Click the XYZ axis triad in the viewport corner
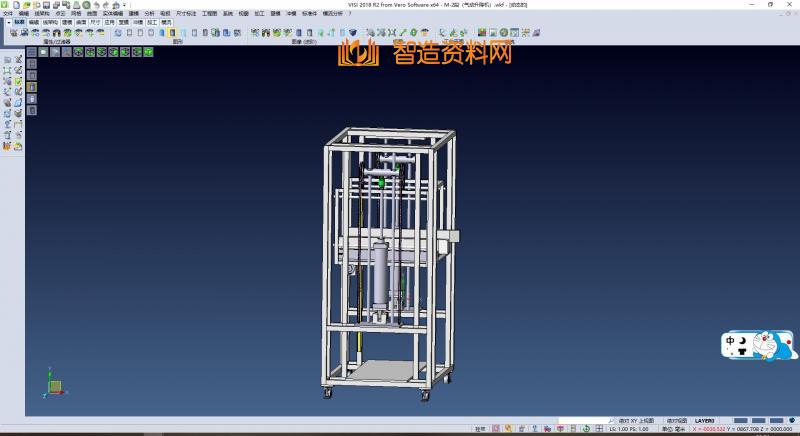 [53, 384]
